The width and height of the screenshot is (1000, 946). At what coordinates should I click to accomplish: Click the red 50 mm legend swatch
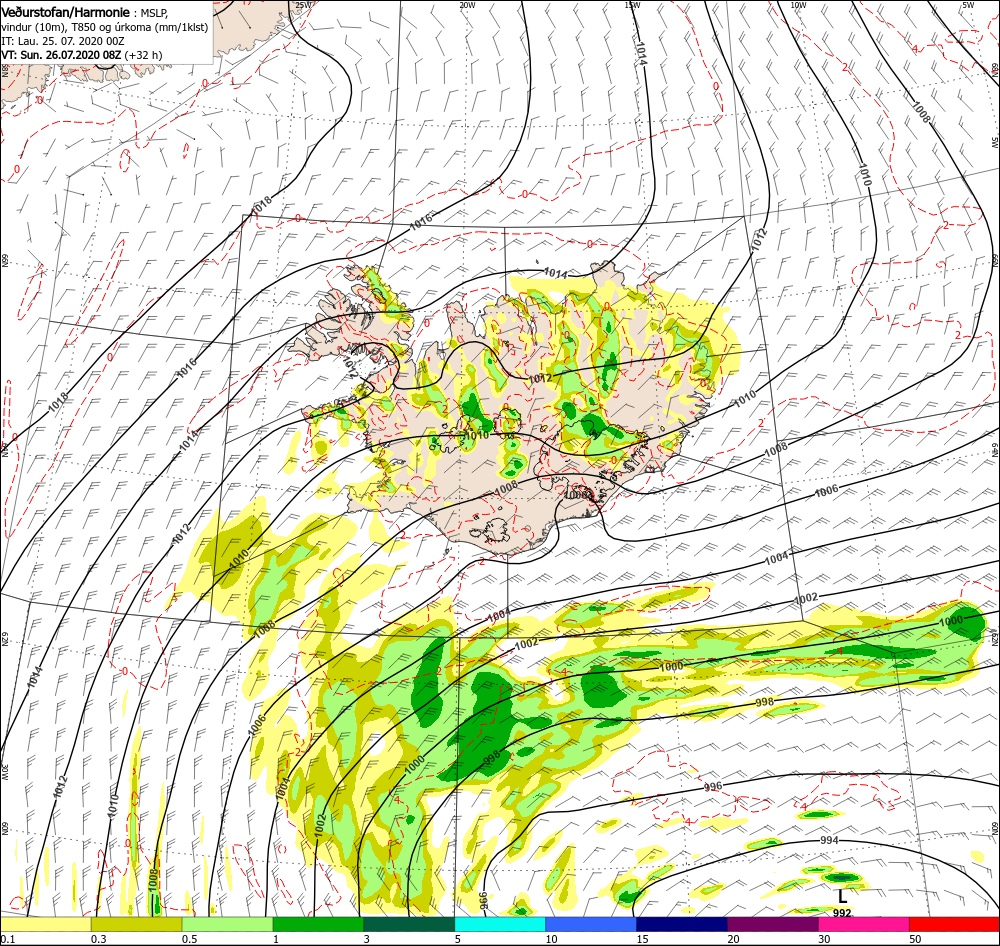[954, 924]
